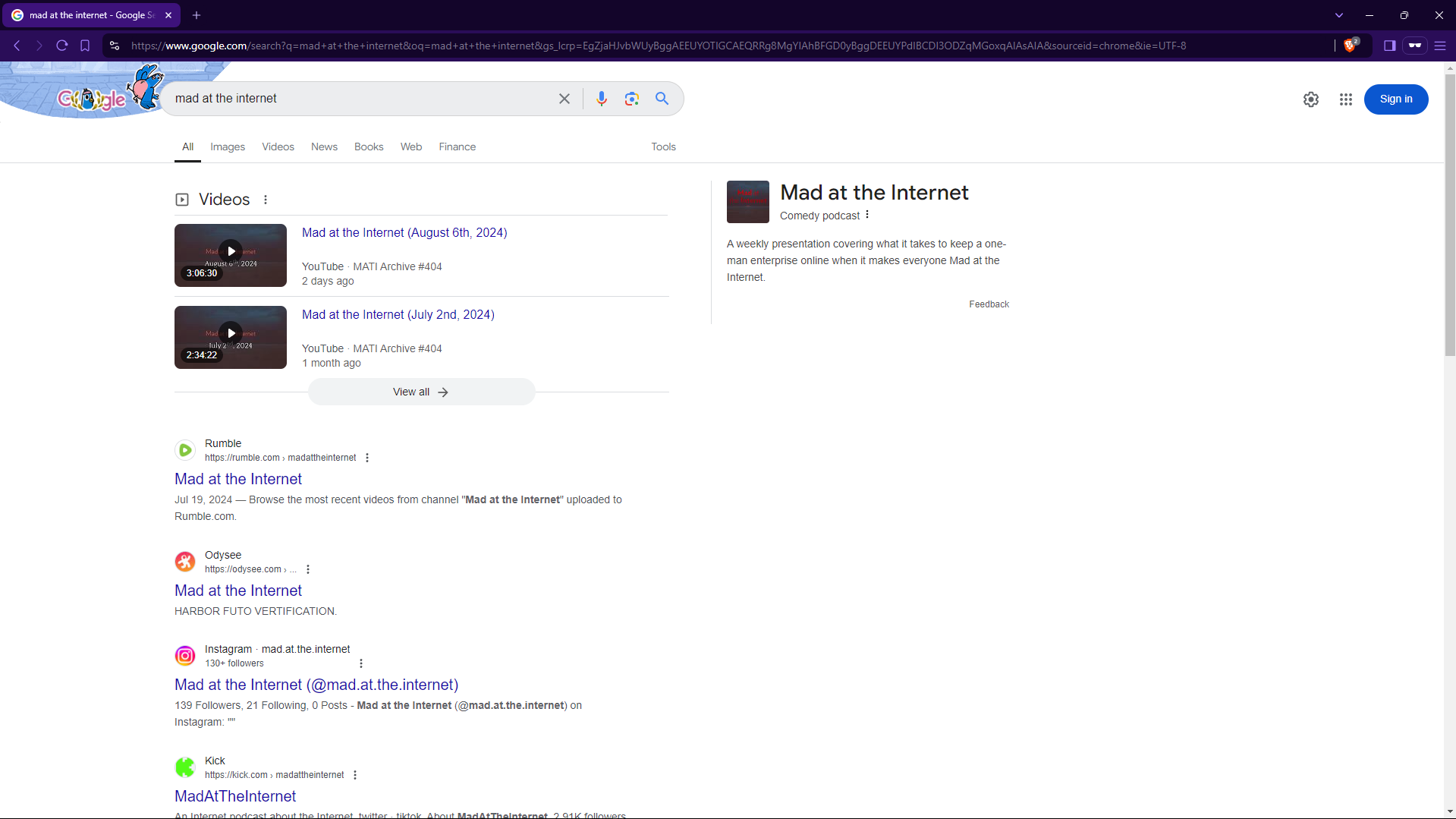This screenshot has width=1456, height=819.
Task: Open the three-dot menu beside Comedy podcast
Action: [x=867, y=215]
